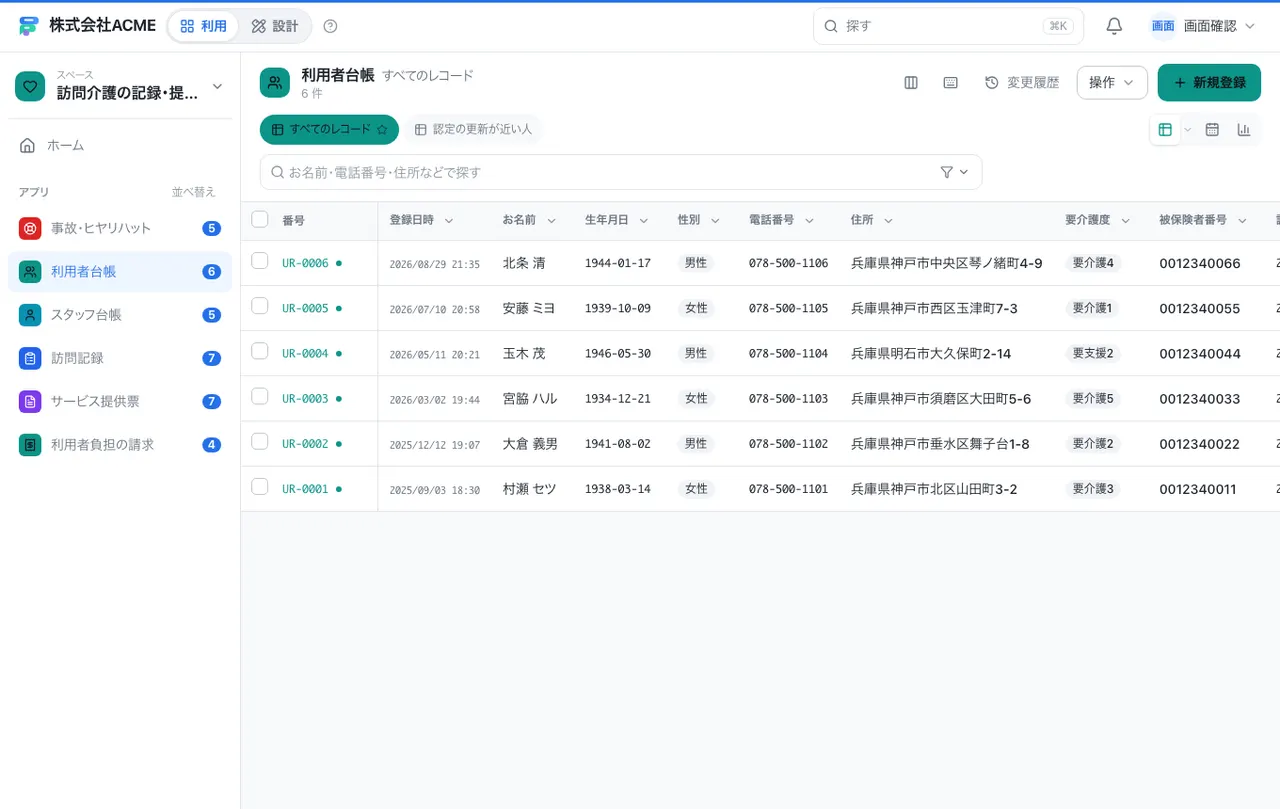This screenshot has width=1280, height=809.
Task: Open スタッフ台帳 app in sidebar
Action: [x=120, y=315]
